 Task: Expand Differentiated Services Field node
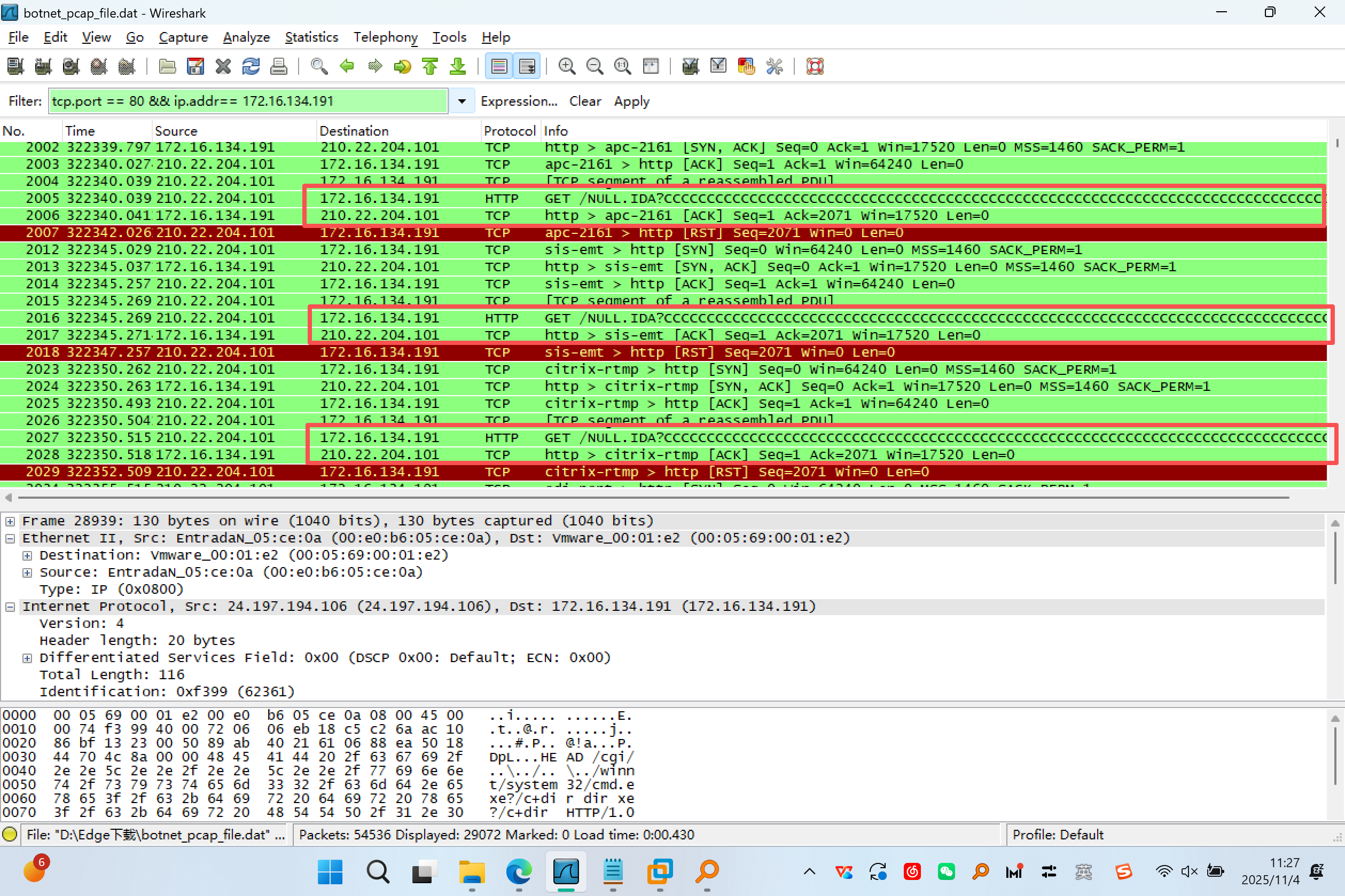pyautogui.click(x=27, y=658)
